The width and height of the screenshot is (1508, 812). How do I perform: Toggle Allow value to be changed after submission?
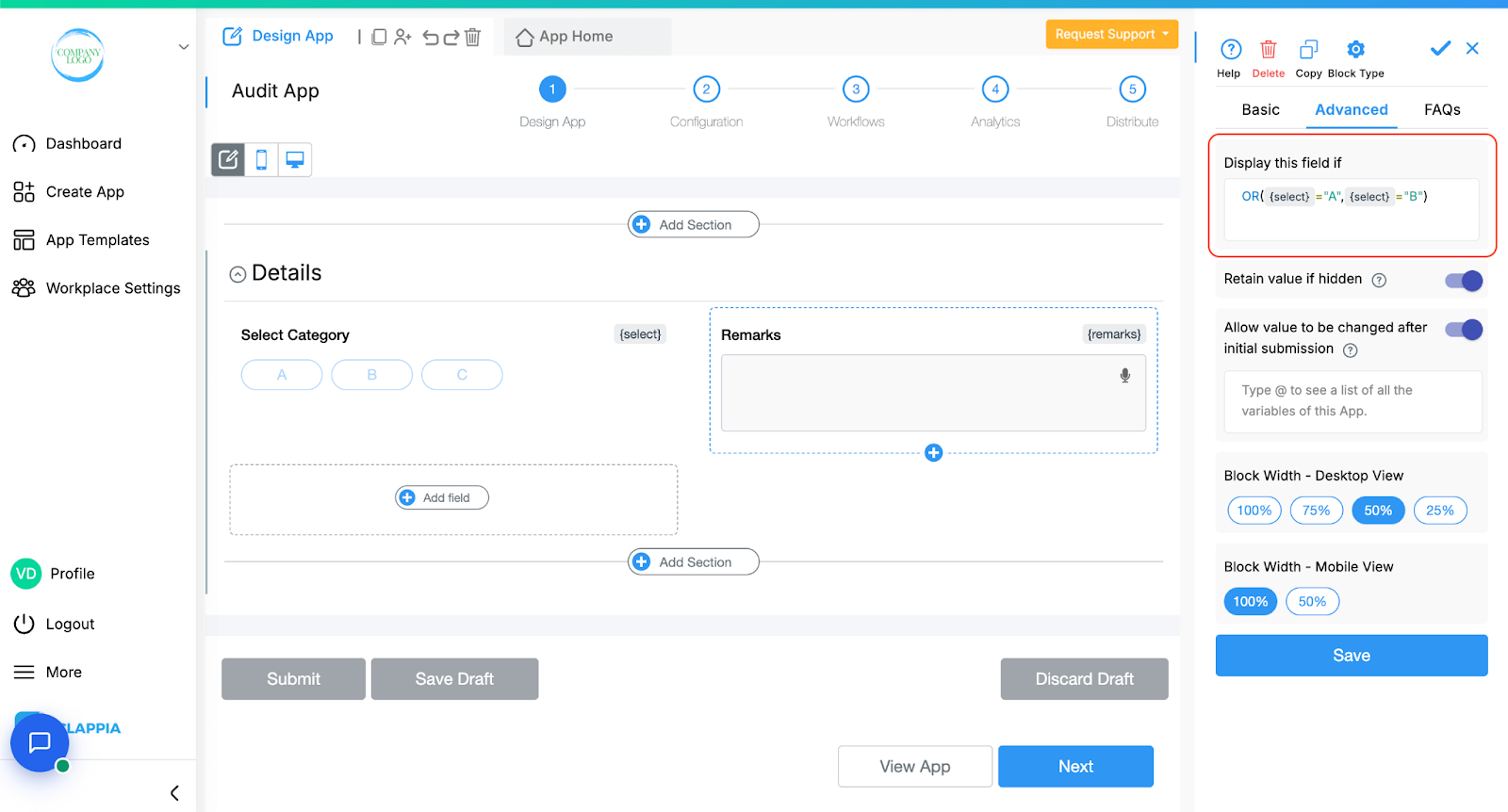[1464, 329]
